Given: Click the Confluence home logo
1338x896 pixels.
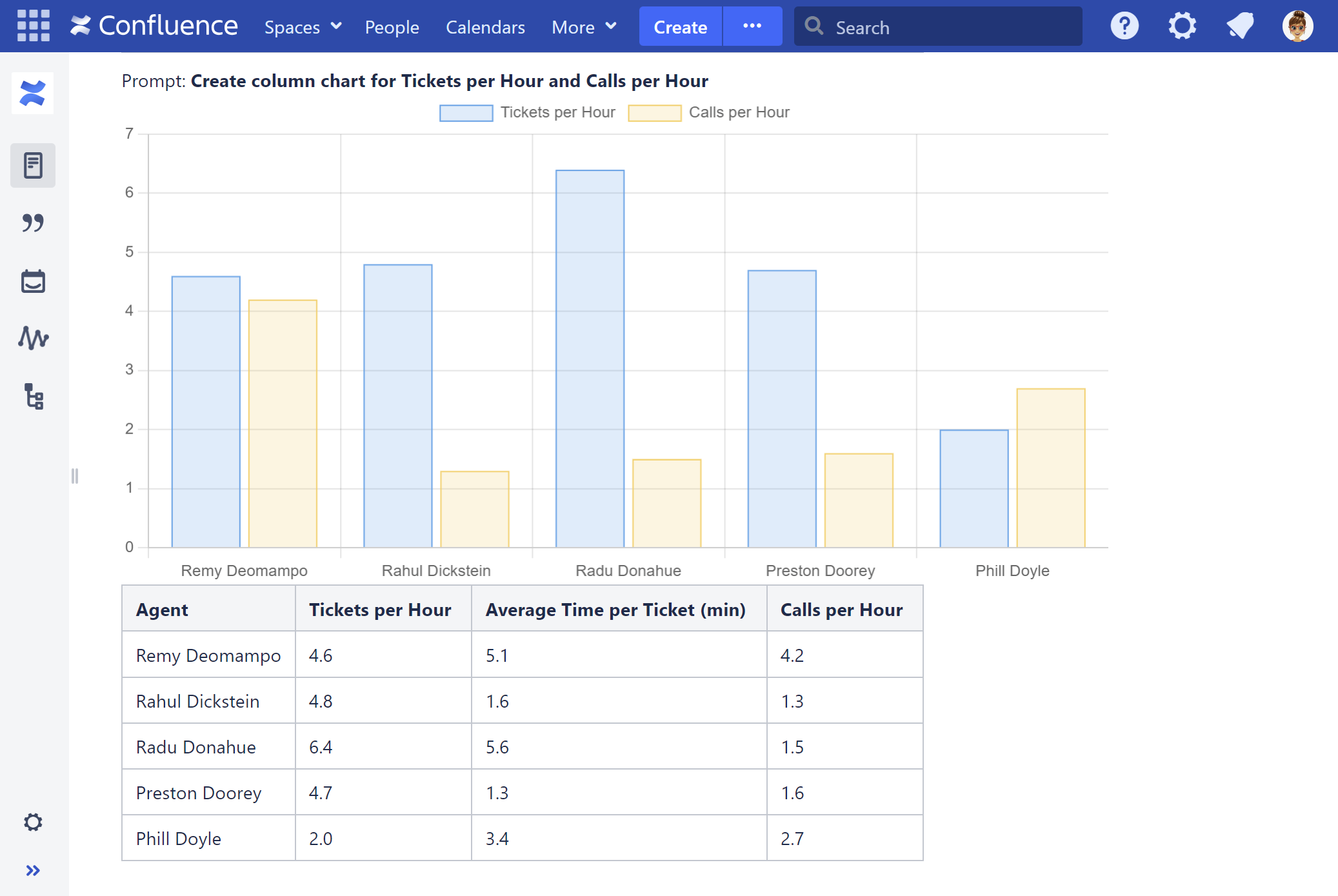Looking at the screenshot, I should point(154,26).
